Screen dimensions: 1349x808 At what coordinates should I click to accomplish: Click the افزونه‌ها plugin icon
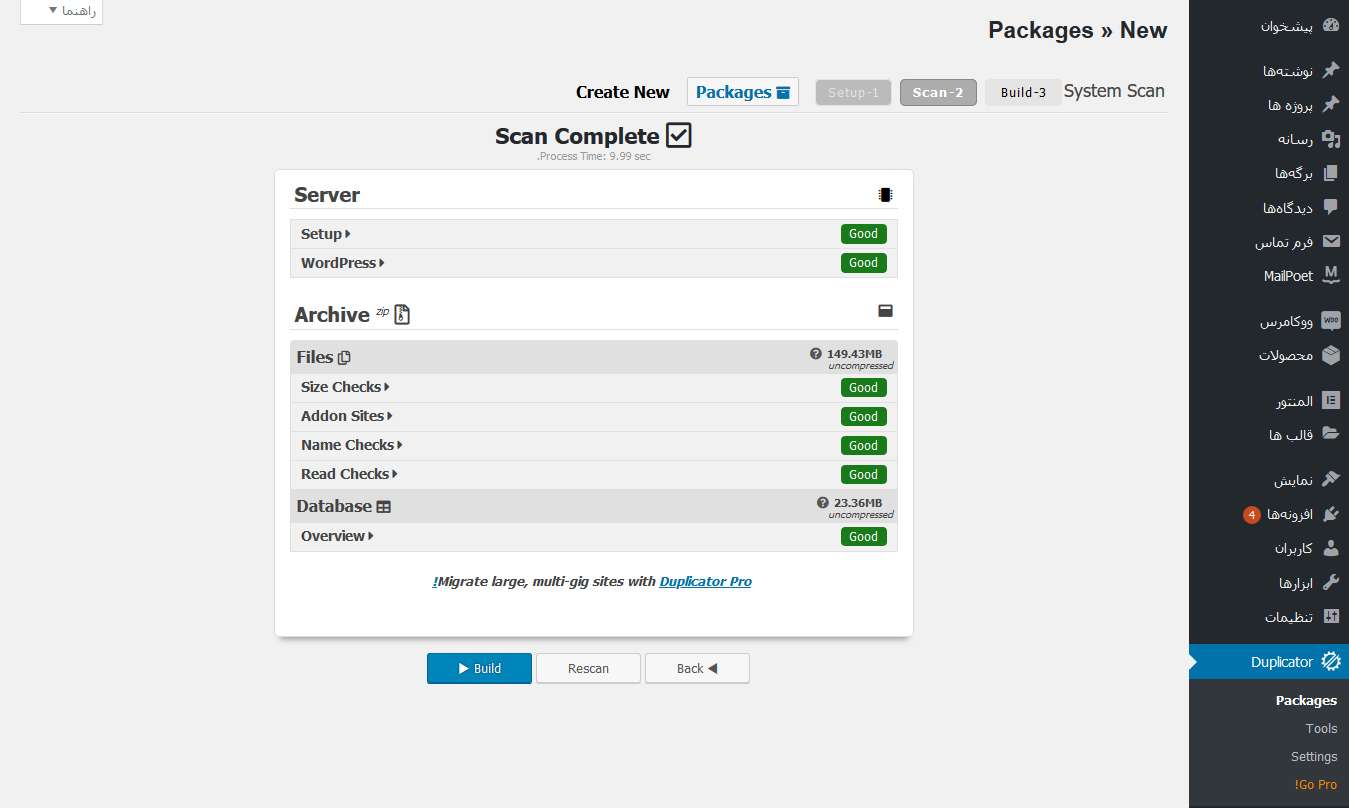tap(1330, 514)
